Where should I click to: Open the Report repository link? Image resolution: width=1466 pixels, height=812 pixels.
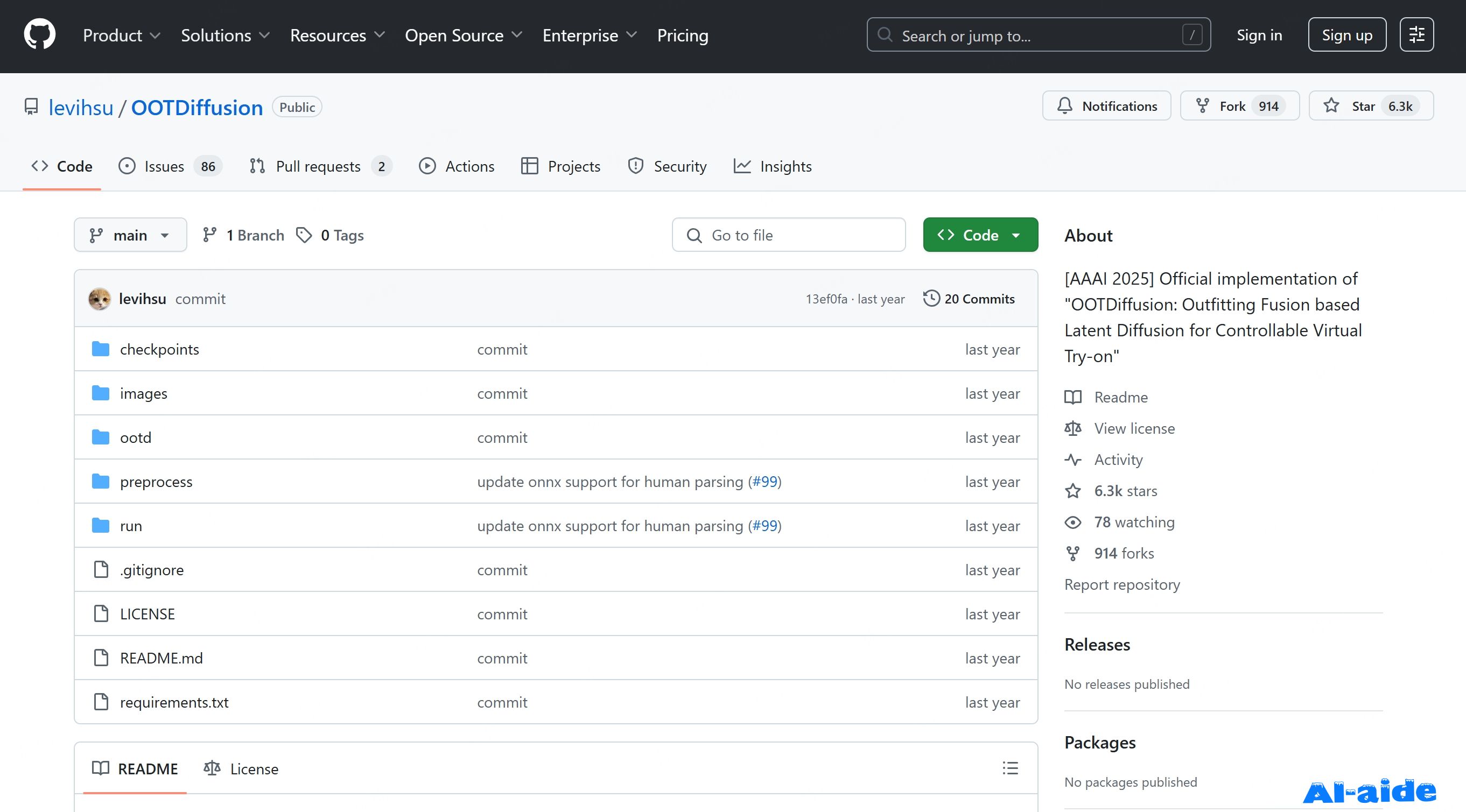pos(1123,584)
